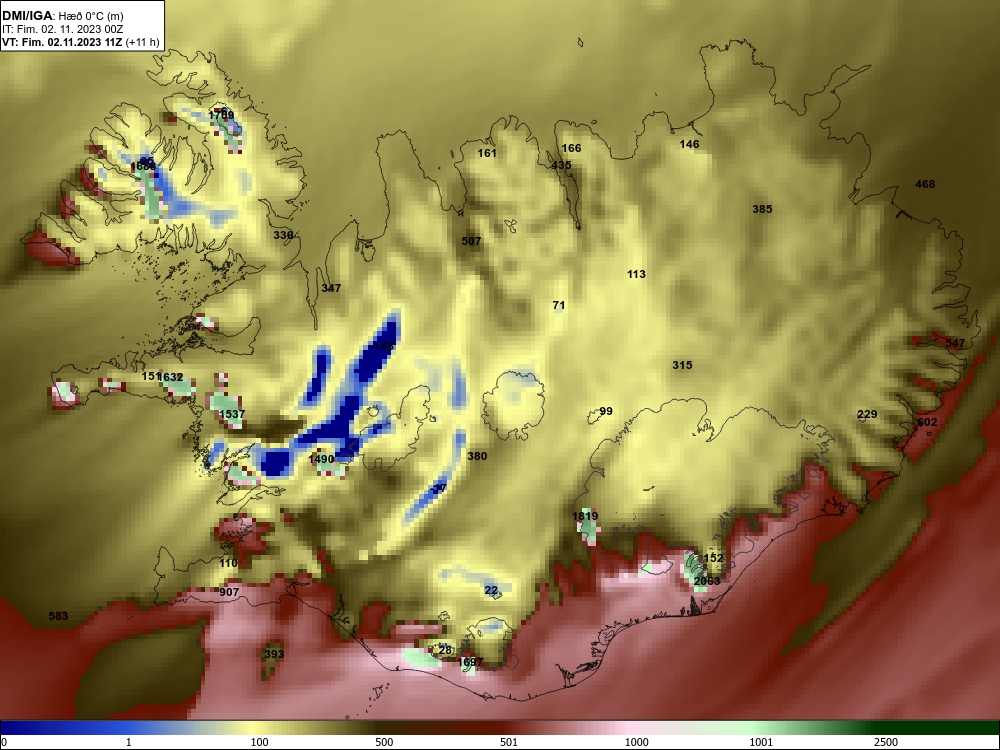Viewport: 1000px width, 750px height.
Task: Click the map value 99
Action: (x=606, y=411)
